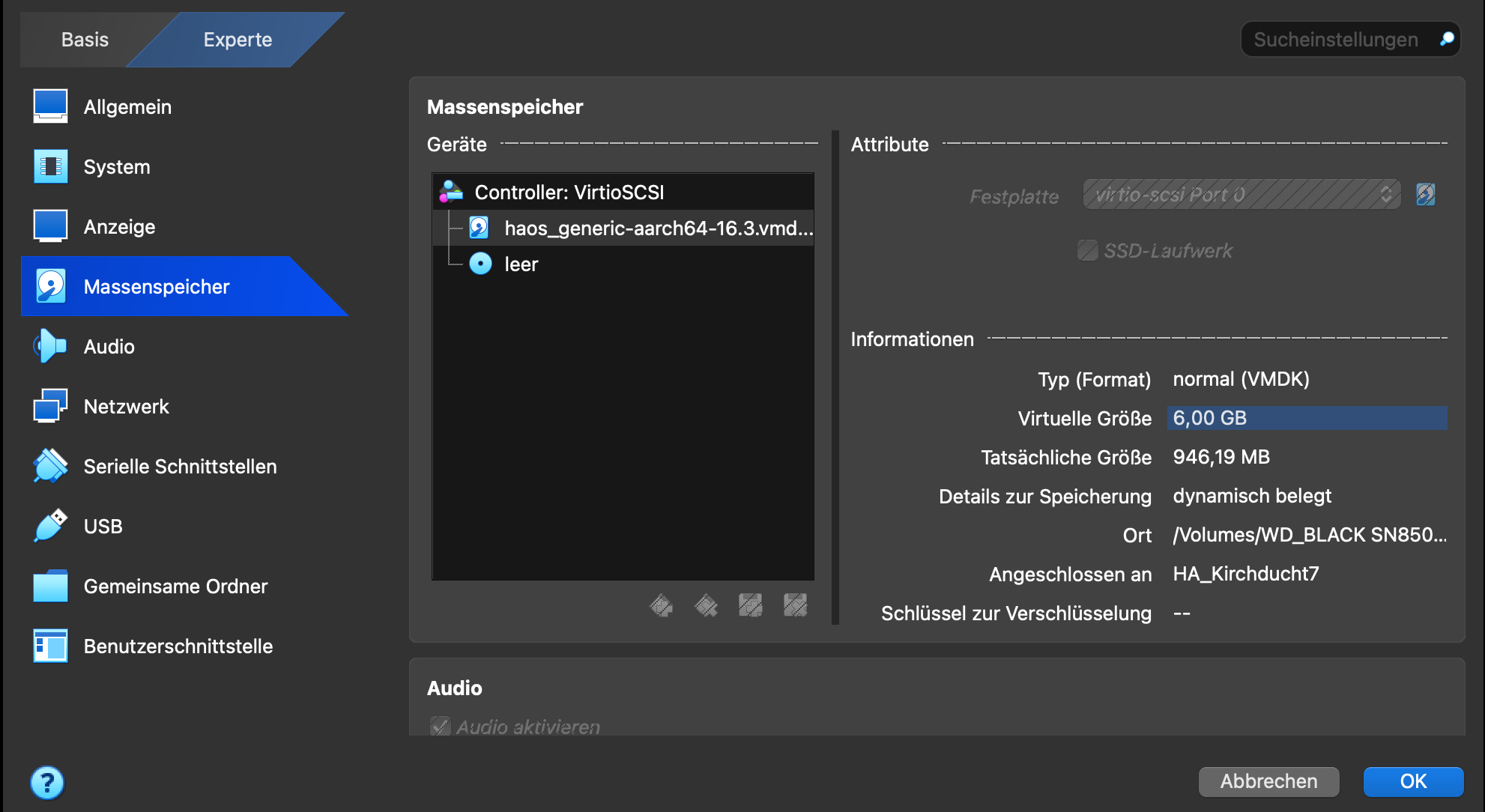This screenshot has height=812, width=1485.
Task: Toggle the SSD-Laufwerk checkbox
Action: point(1087,250)
